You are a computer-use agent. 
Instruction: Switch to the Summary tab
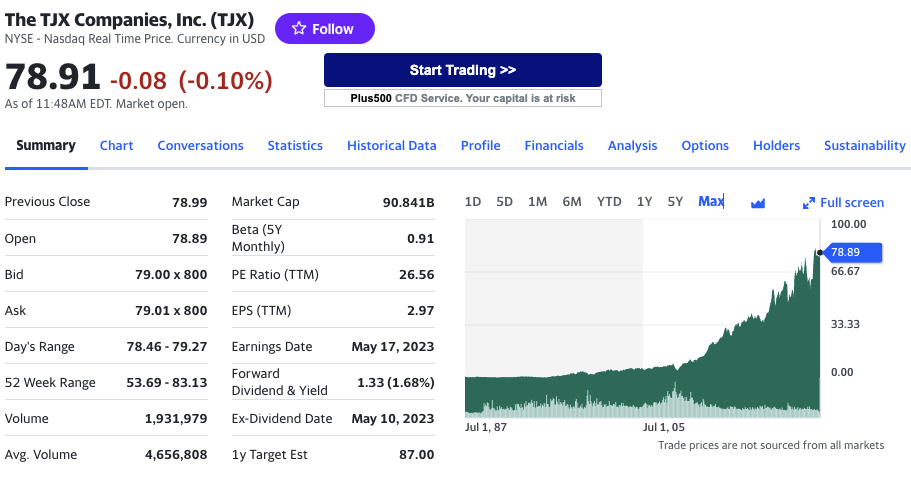coord(46,145)
